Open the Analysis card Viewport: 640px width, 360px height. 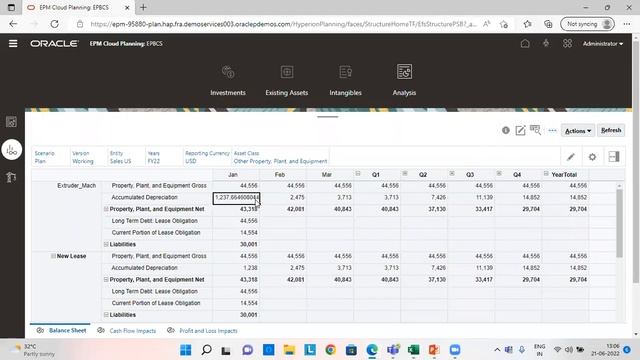(404, 80)
